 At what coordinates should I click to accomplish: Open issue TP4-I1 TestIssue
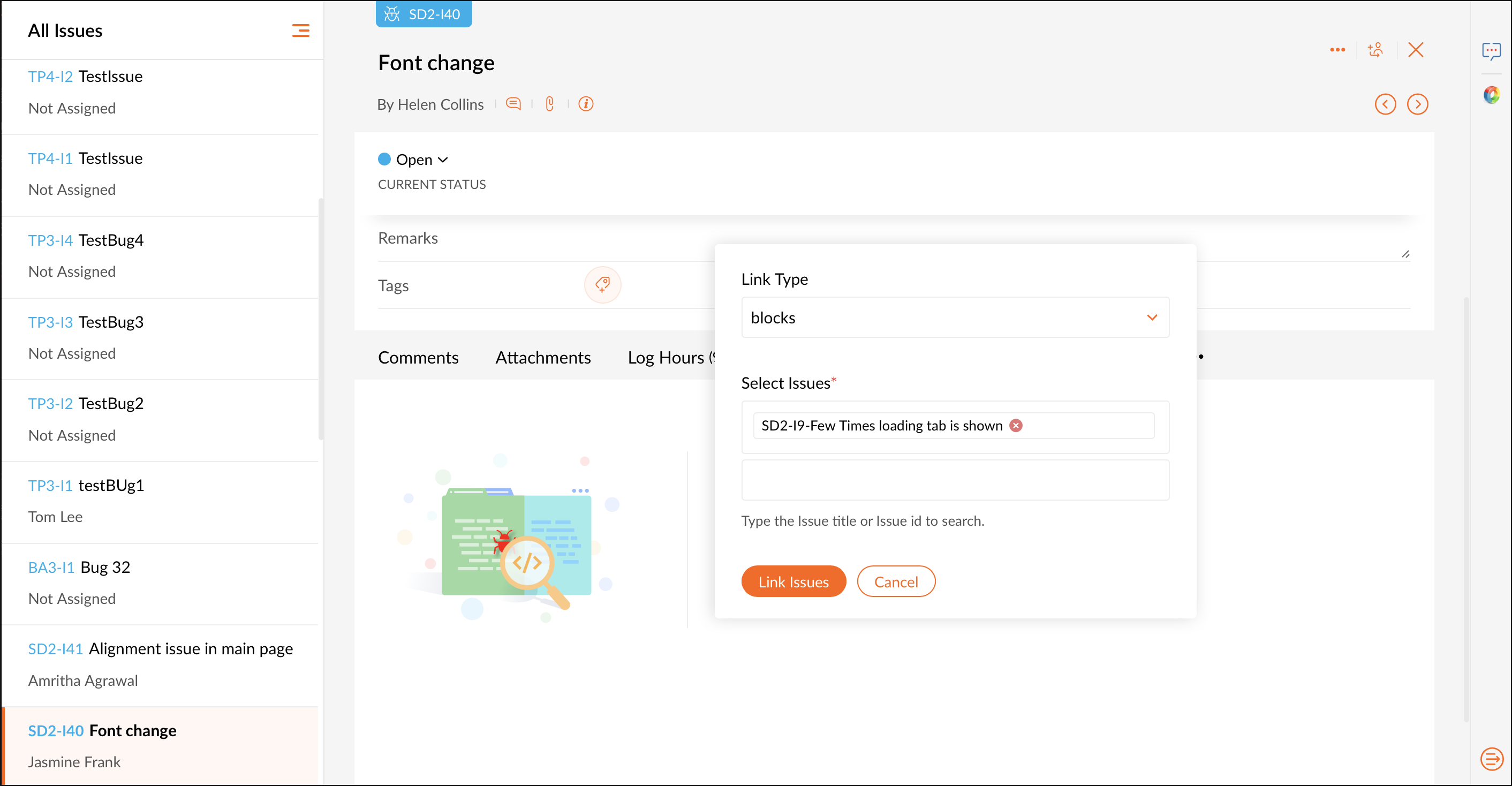click(160, 175)
